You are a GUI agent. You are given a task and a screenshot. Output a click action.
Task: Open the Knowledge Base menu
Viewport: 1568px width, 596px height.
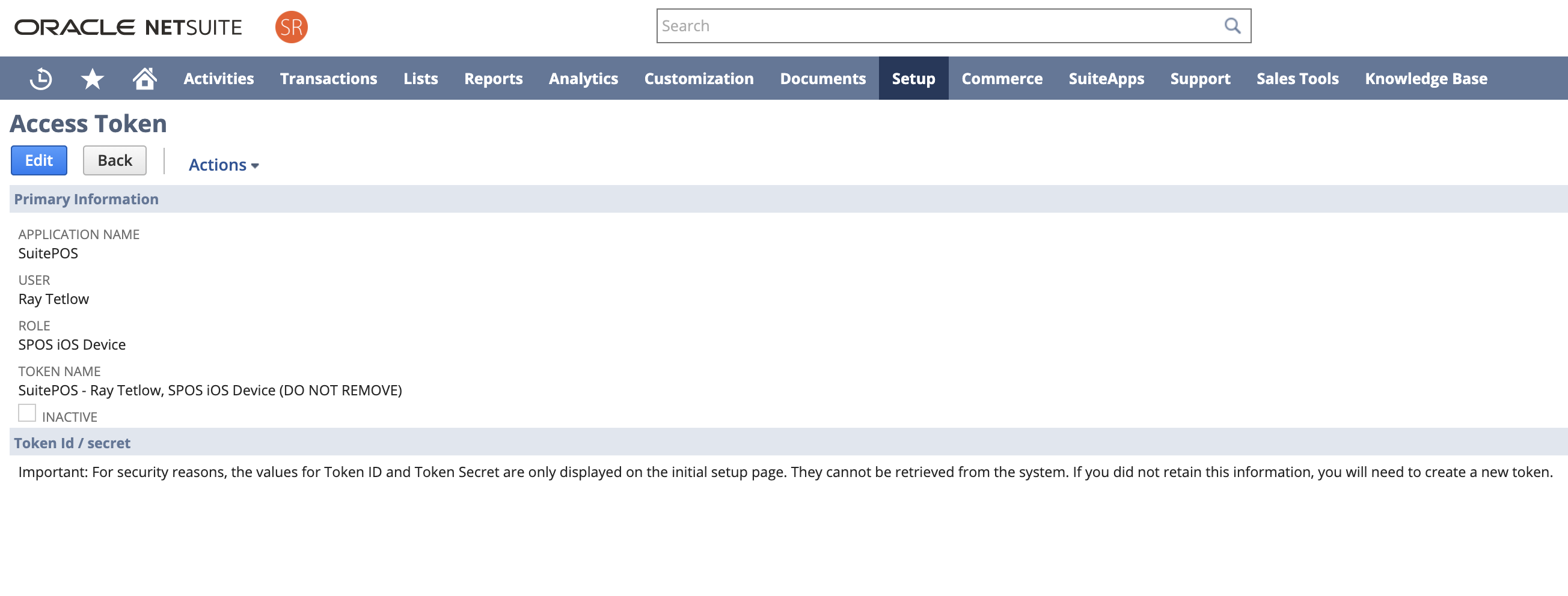point(1426,79)
